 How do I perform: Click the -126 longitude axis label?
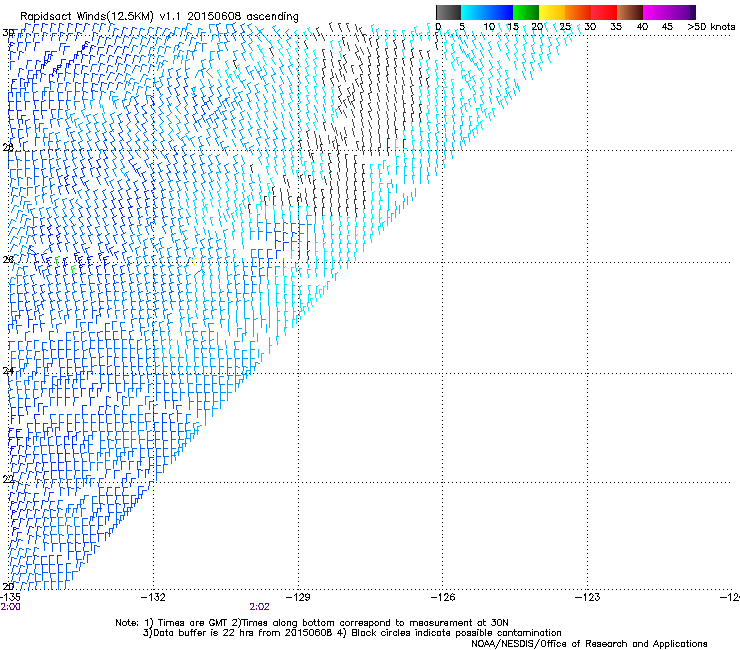[x=443, y=597]
